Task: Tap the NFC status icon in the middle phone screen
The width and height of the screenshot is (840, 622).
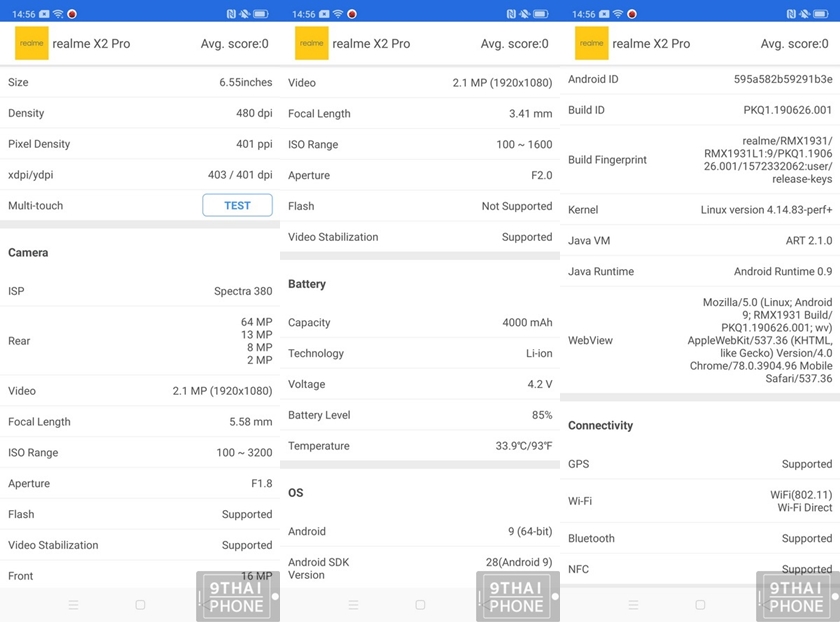Action: tap(512, 14)
